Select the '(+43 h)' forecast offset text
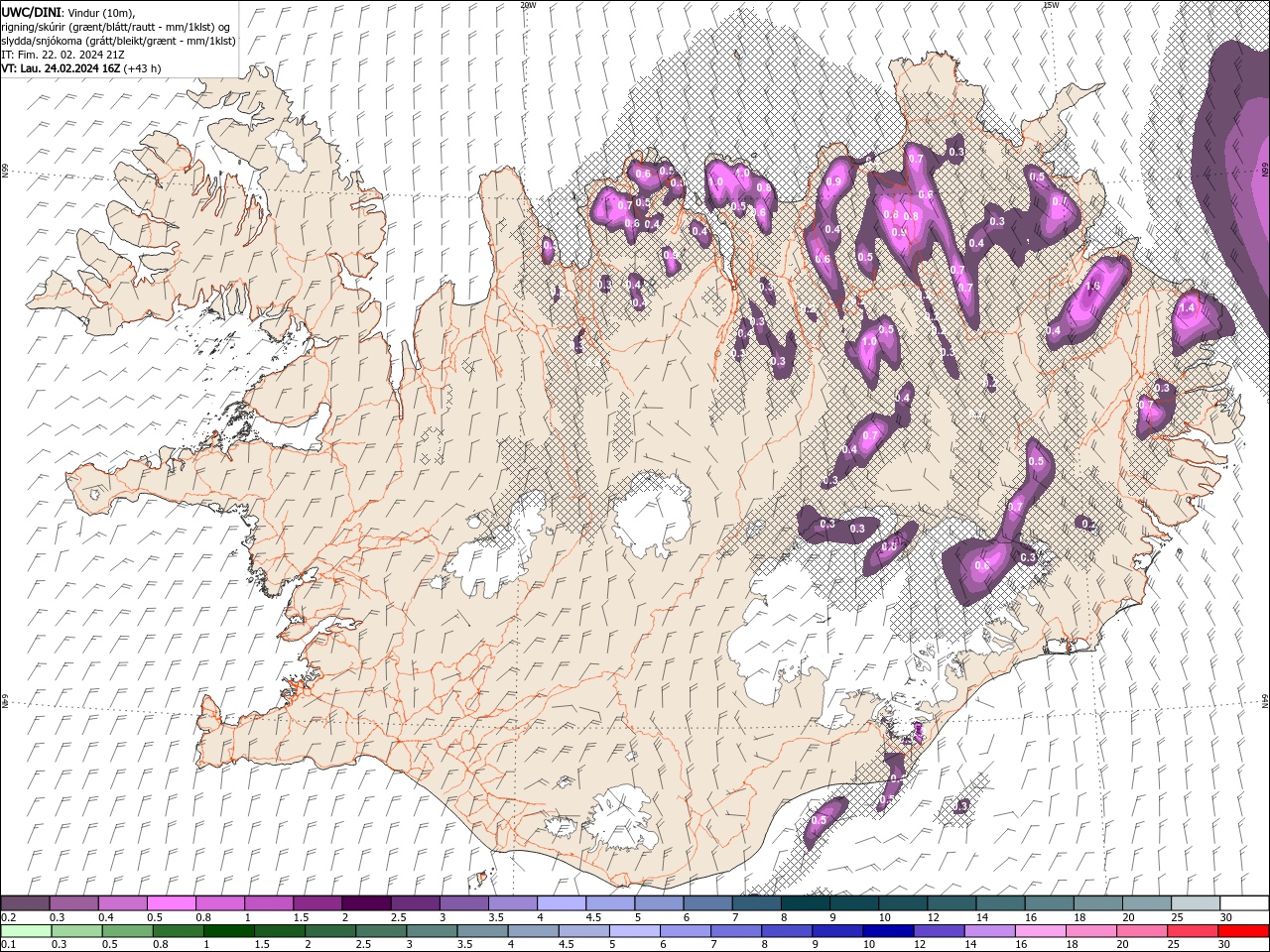The image size is (1270, 952). click(143, 68)
